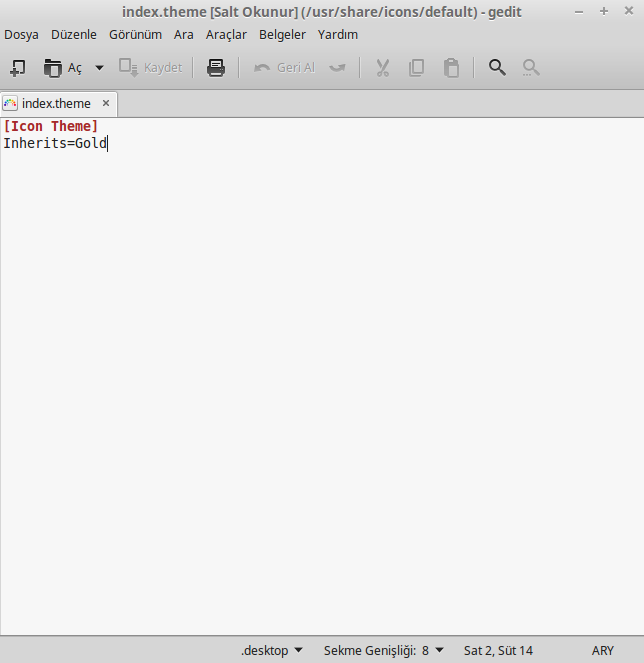Expand the recent files arrow beside Aç
The image size is (644, 663).
99,68
